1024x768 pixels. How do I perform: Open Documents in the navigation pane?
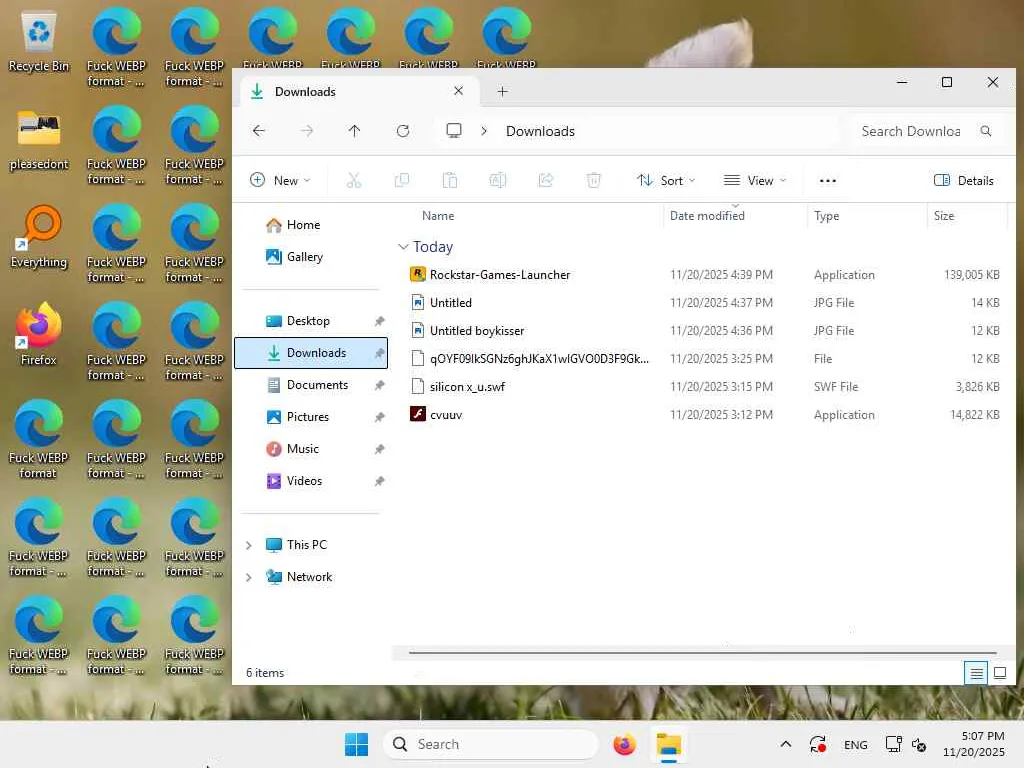(x=317, y=385)
